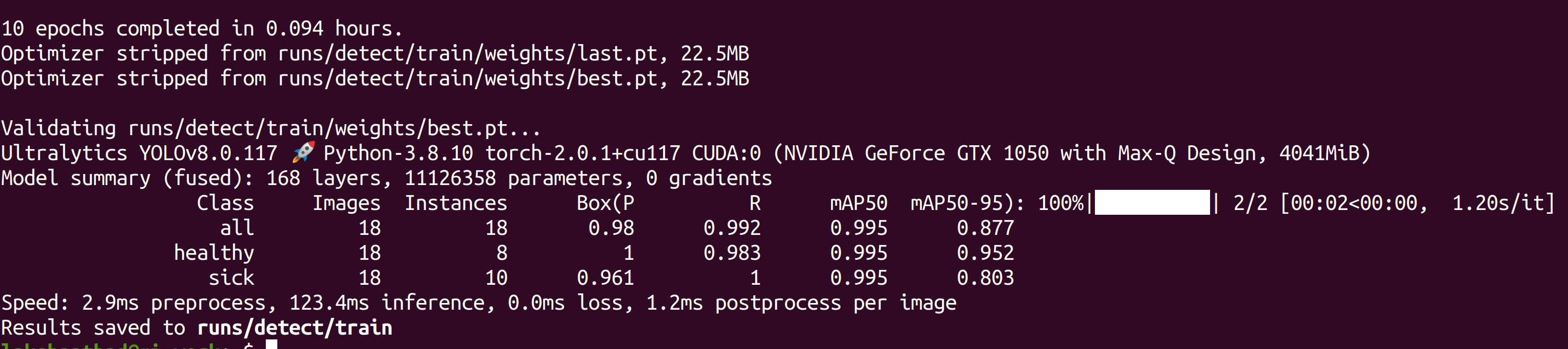The height and width of the screenshot is (349, 1568).
Task: Click the Validating best.pt line
Action: click(271, 128)
